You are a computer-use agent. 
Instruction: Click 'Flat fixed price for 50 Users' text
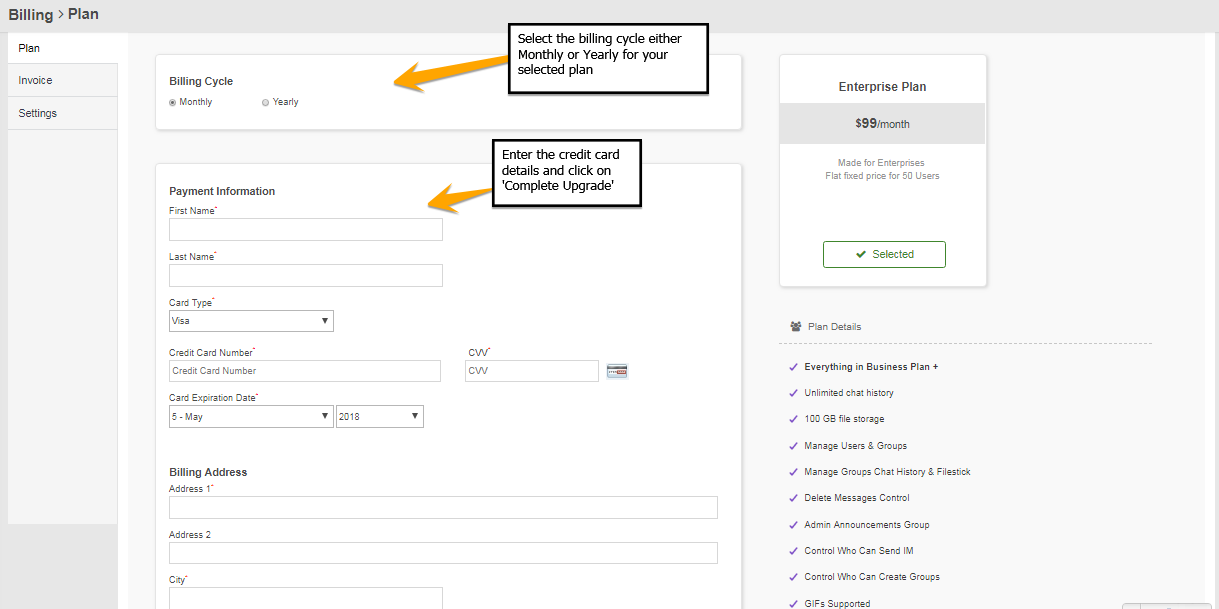(x=881, y=176)
